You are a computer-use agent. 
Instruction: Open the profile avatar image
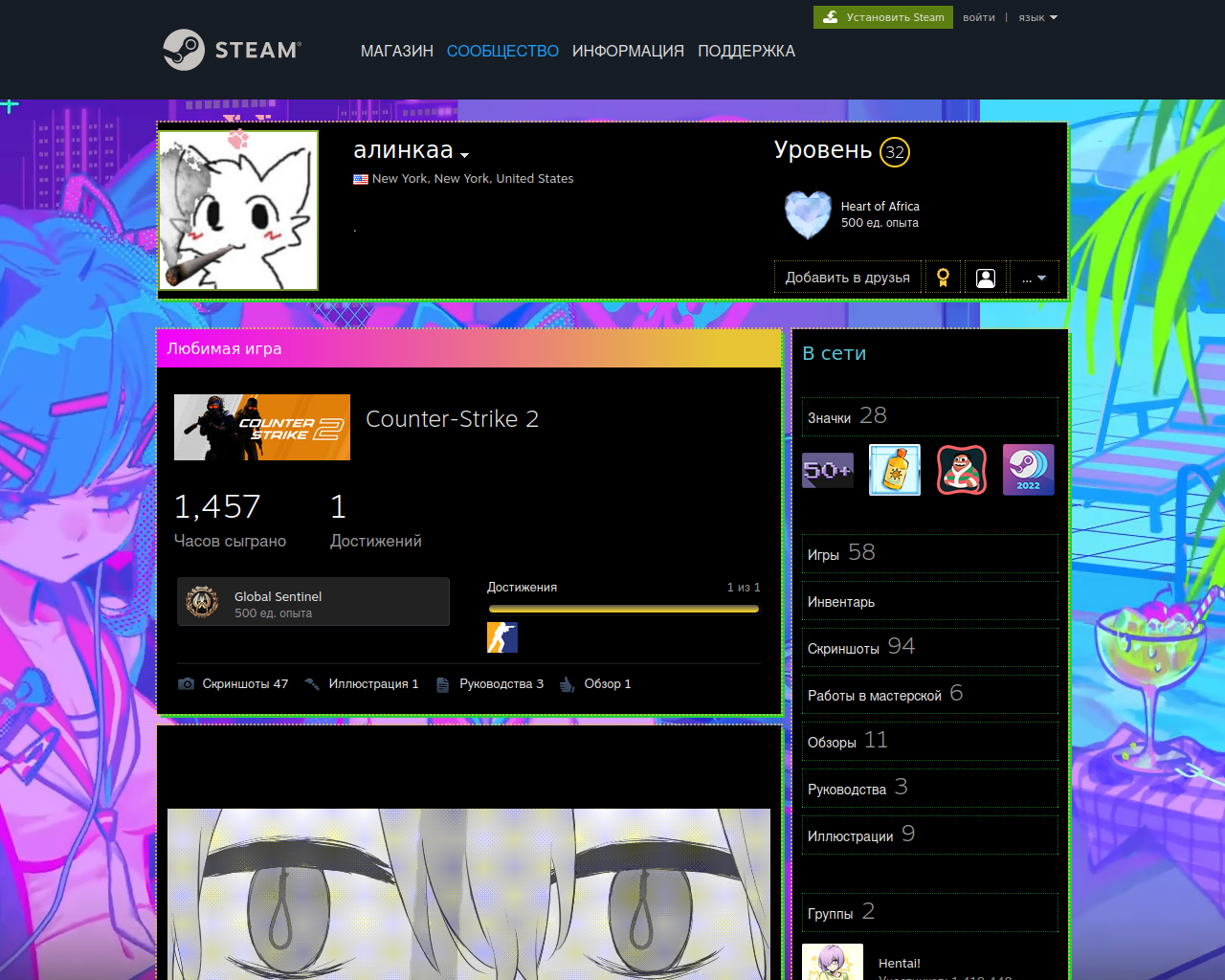[x=238, y=211]
